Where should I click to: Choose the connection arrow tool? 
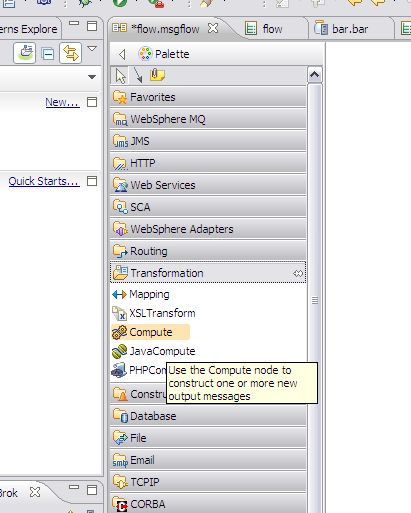point(138,75)
